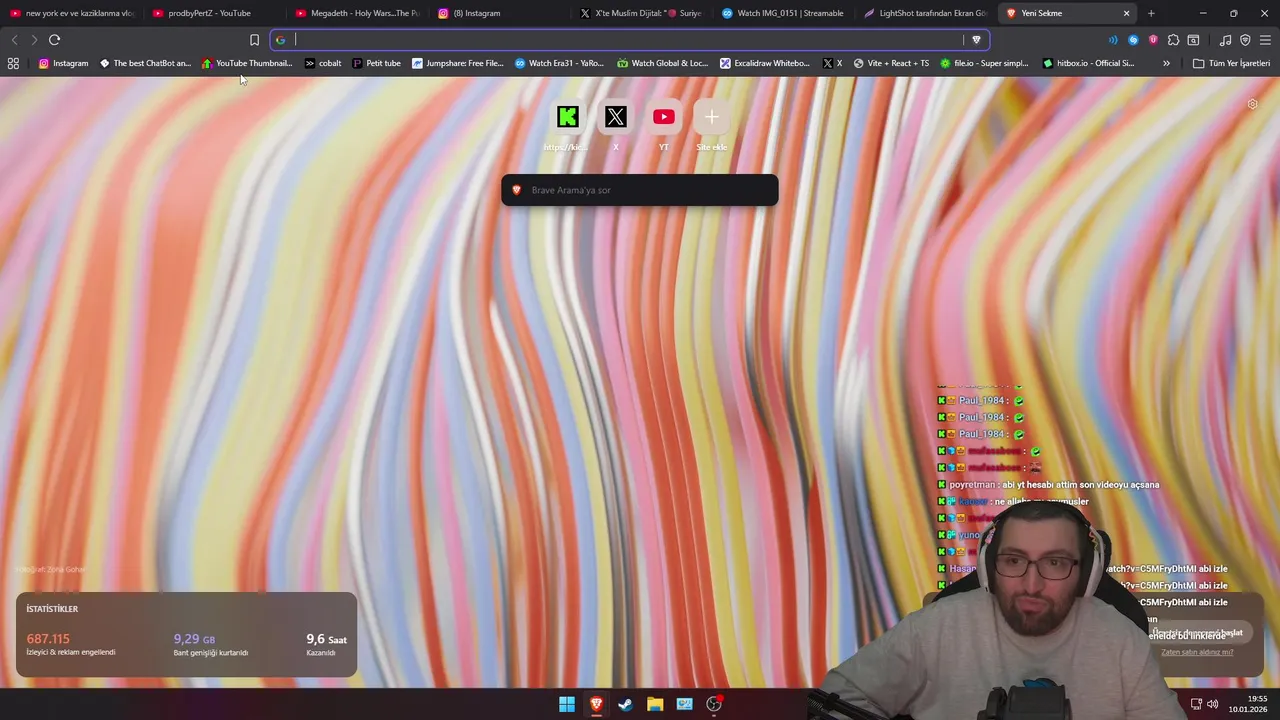1280x720 pixels.
Task: Switch to Watch IMG_0151 Streamable tab
Action: 787,13
